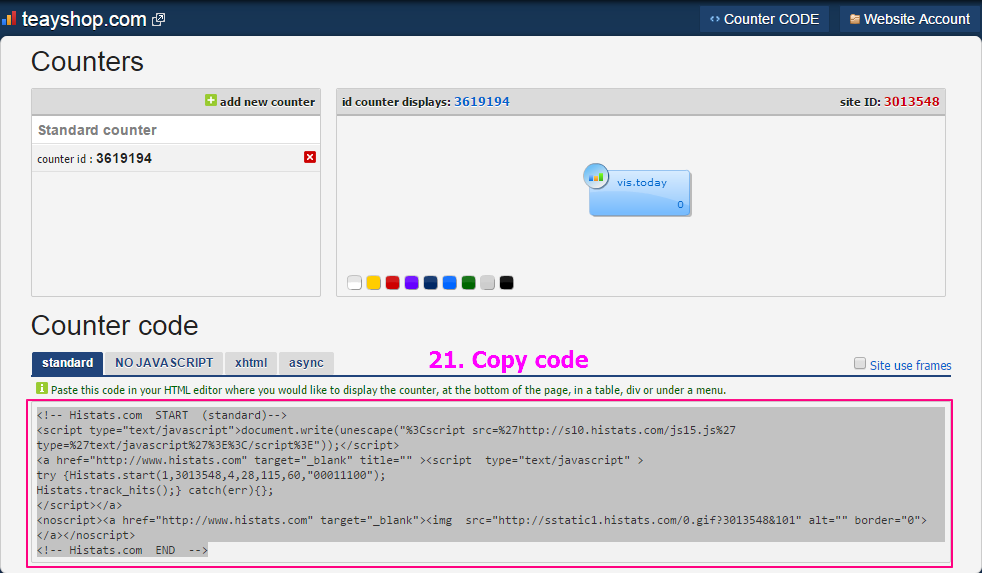Open the Counter CODE page

click(x=764, y=19)
